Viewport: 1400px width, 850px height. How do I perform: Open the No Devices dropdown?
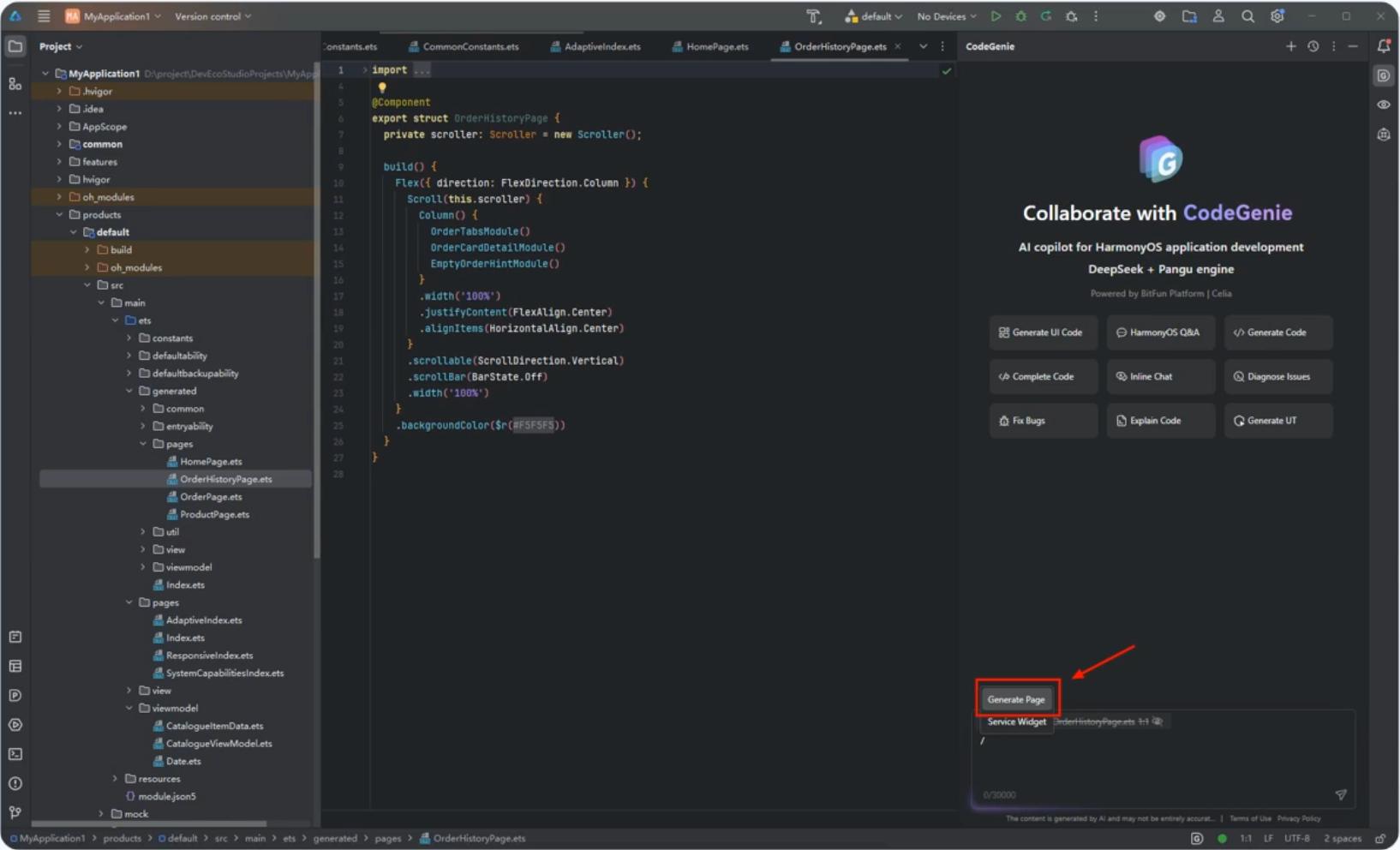click(x=946, y=16)
